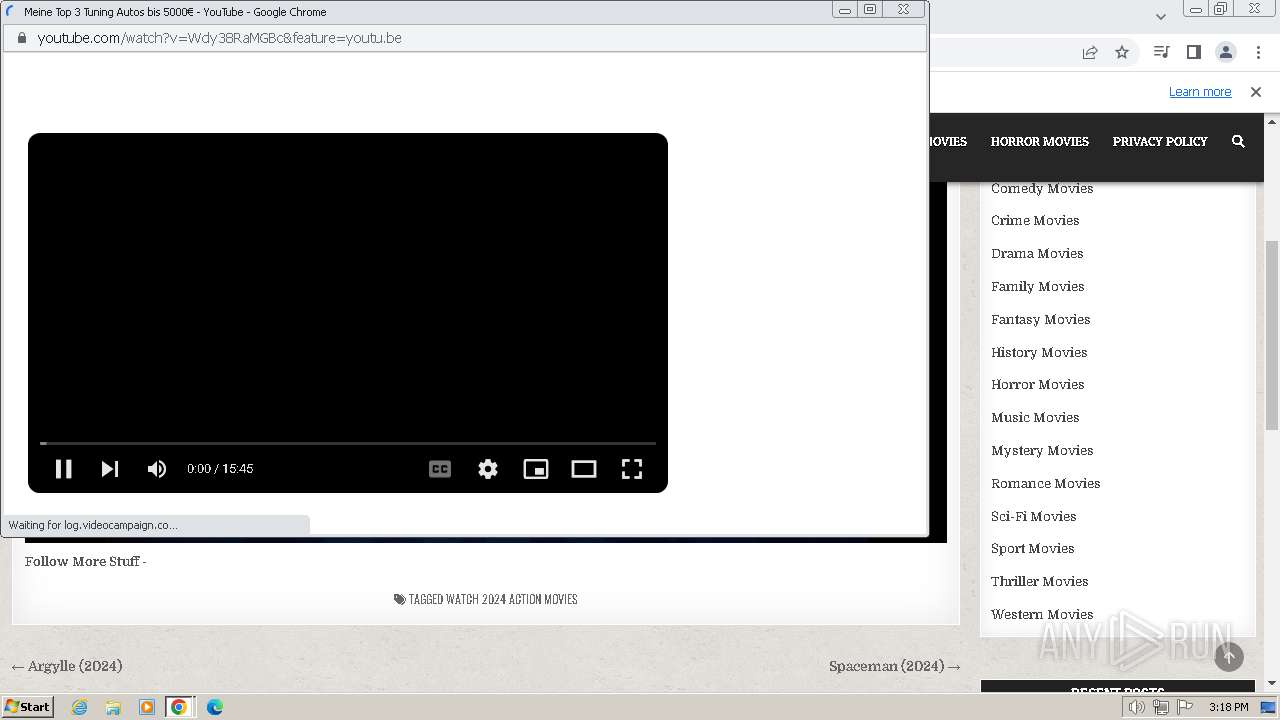Viewport: 1280px width, 720px height.
Task: Click the Watch 2024 Action Movies tag
Action: 512,599
